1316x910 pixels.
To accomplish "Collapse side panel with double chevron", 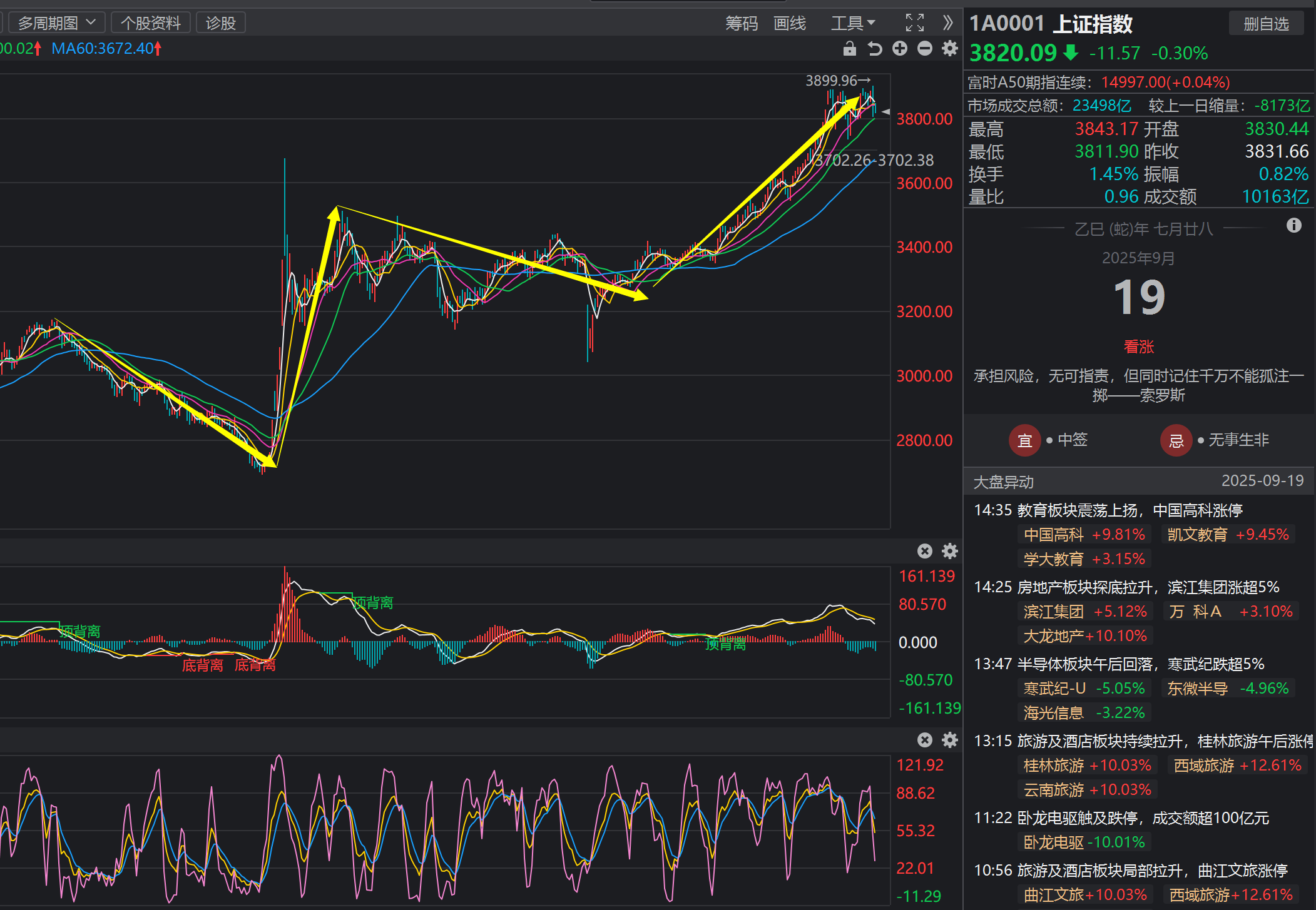I will point(947,23).
